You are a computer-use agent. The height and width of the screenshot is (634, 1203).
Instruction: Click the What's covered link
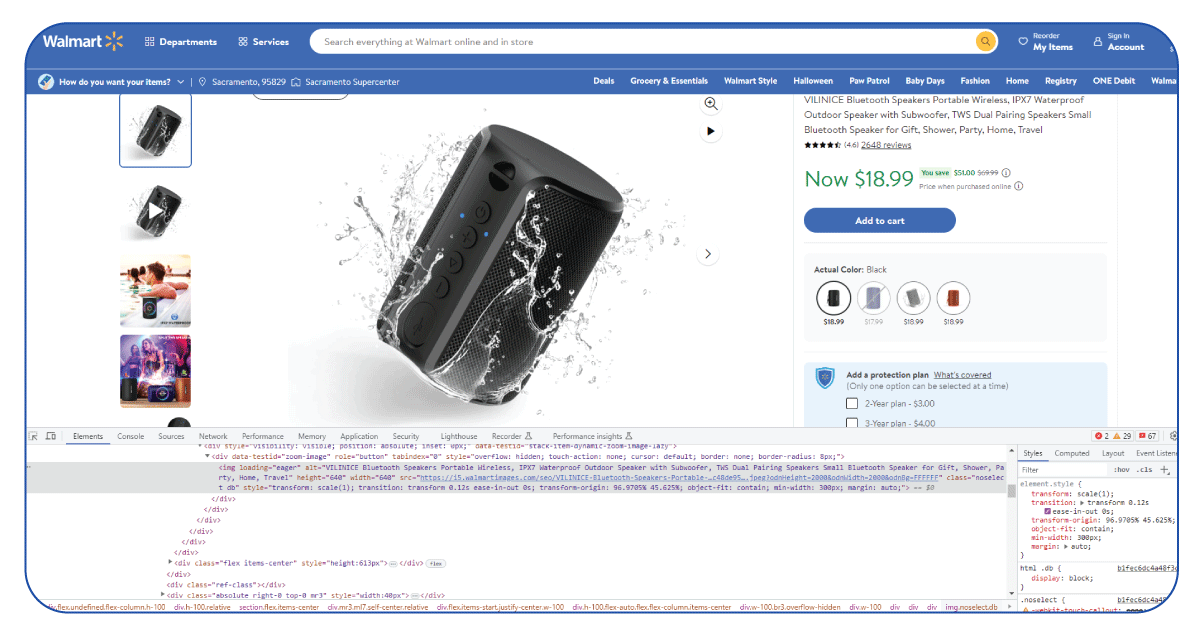(x=963, y=375)
